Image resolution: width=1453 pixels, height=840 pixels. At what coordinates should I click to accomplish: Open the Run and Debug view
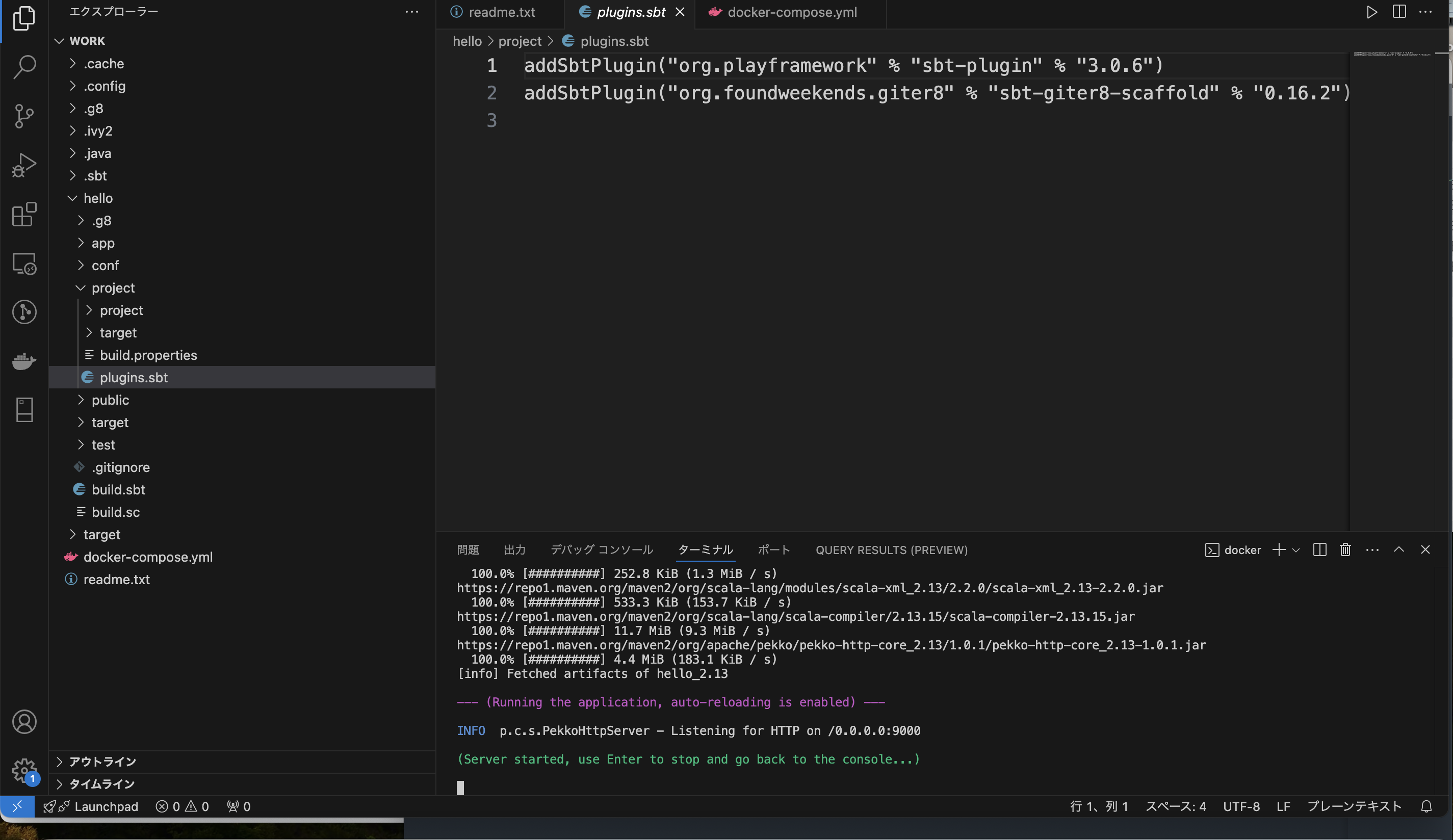pos(24,165)
